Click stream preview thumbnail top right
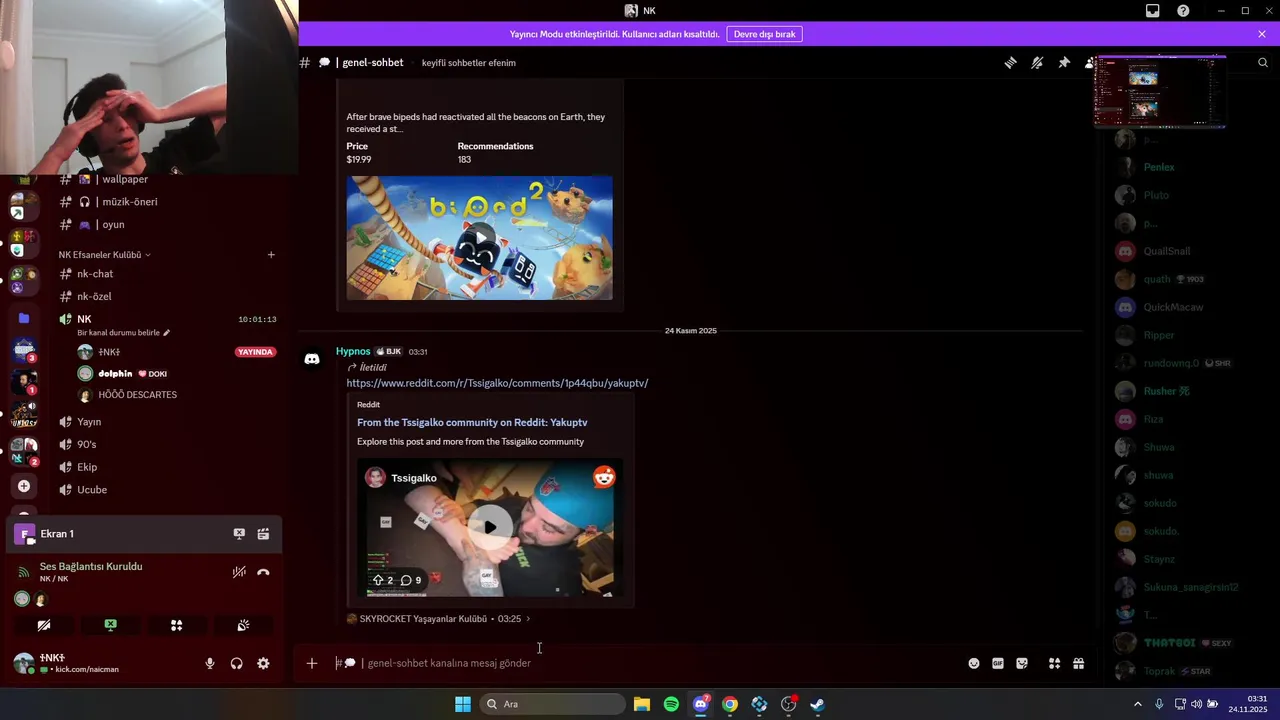1280x720 pixels. (1160, 91)
